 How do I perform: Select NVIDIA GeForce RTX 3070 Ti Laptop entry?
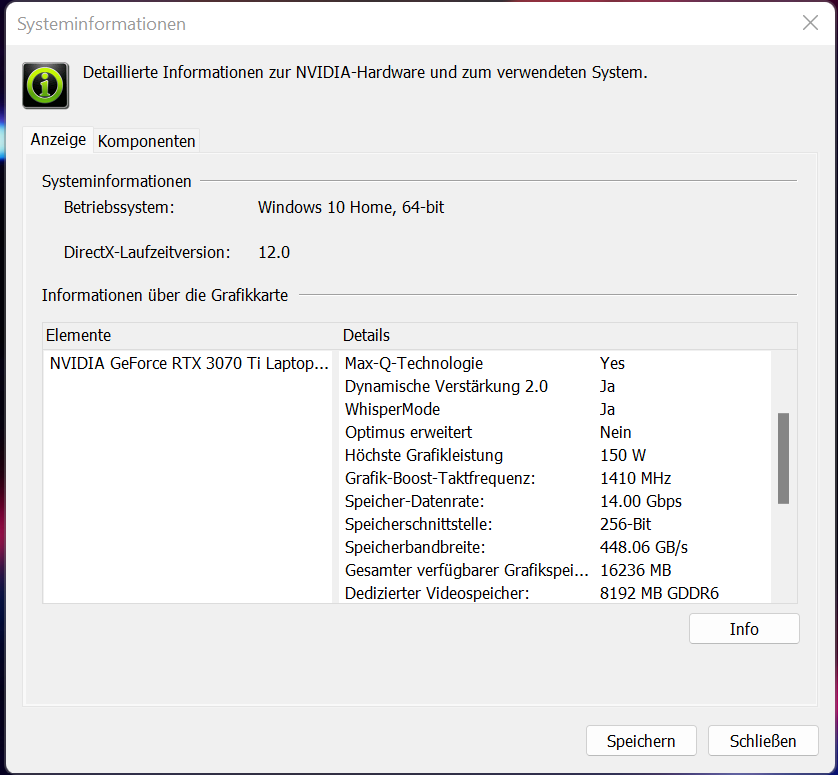click(x=189, y=363)
